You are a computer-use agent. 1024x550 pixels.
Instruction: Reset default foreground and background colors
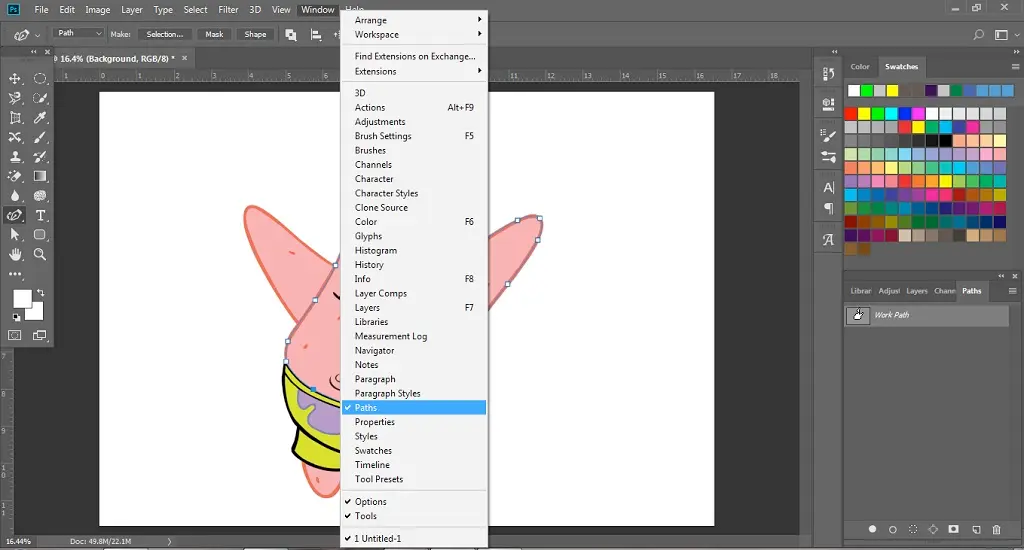coord(16,317)
